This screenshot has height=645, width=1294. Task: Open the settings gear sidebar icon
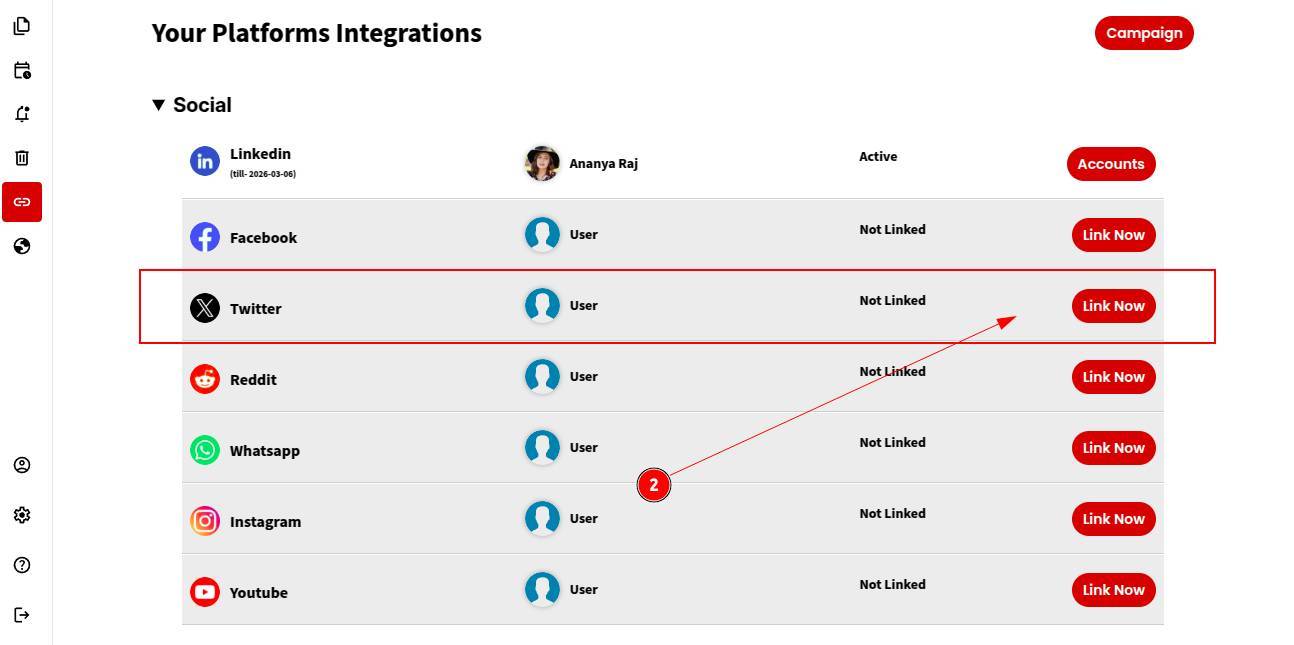[x=22, y=515]
